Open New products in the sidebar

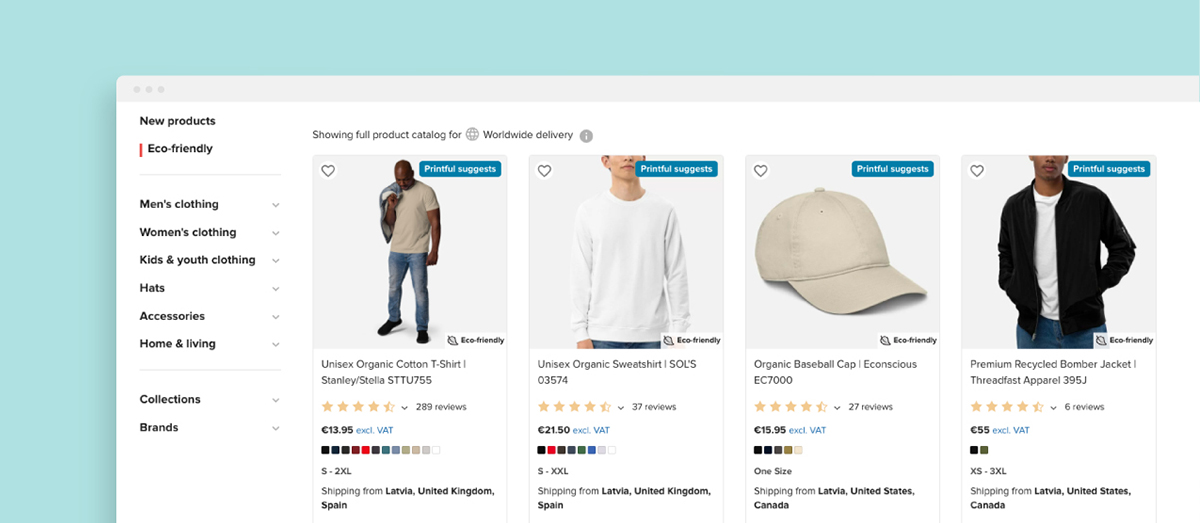pos(177,121)
